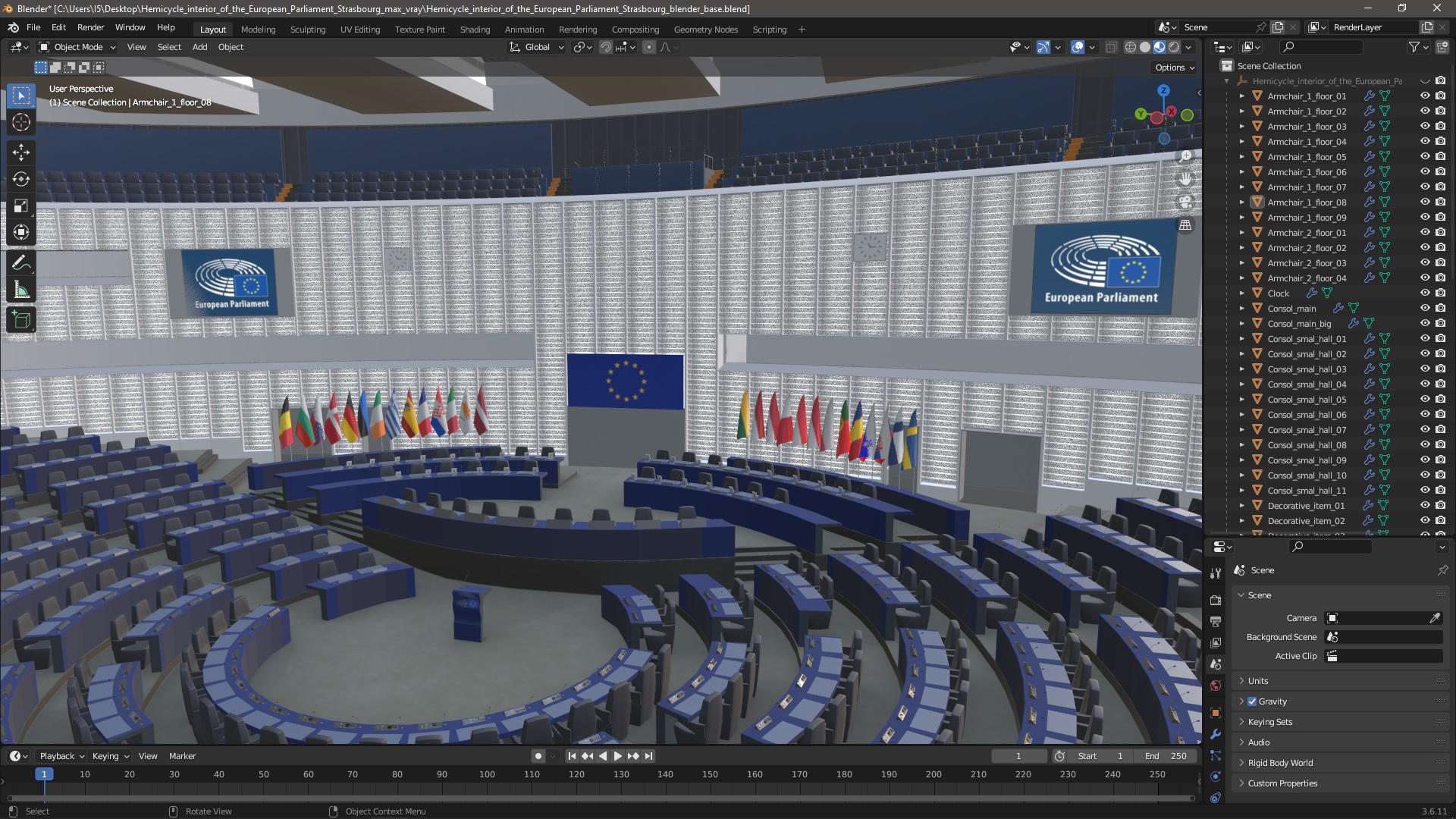
Task: Select the Rotate tool
Action: 21,179
